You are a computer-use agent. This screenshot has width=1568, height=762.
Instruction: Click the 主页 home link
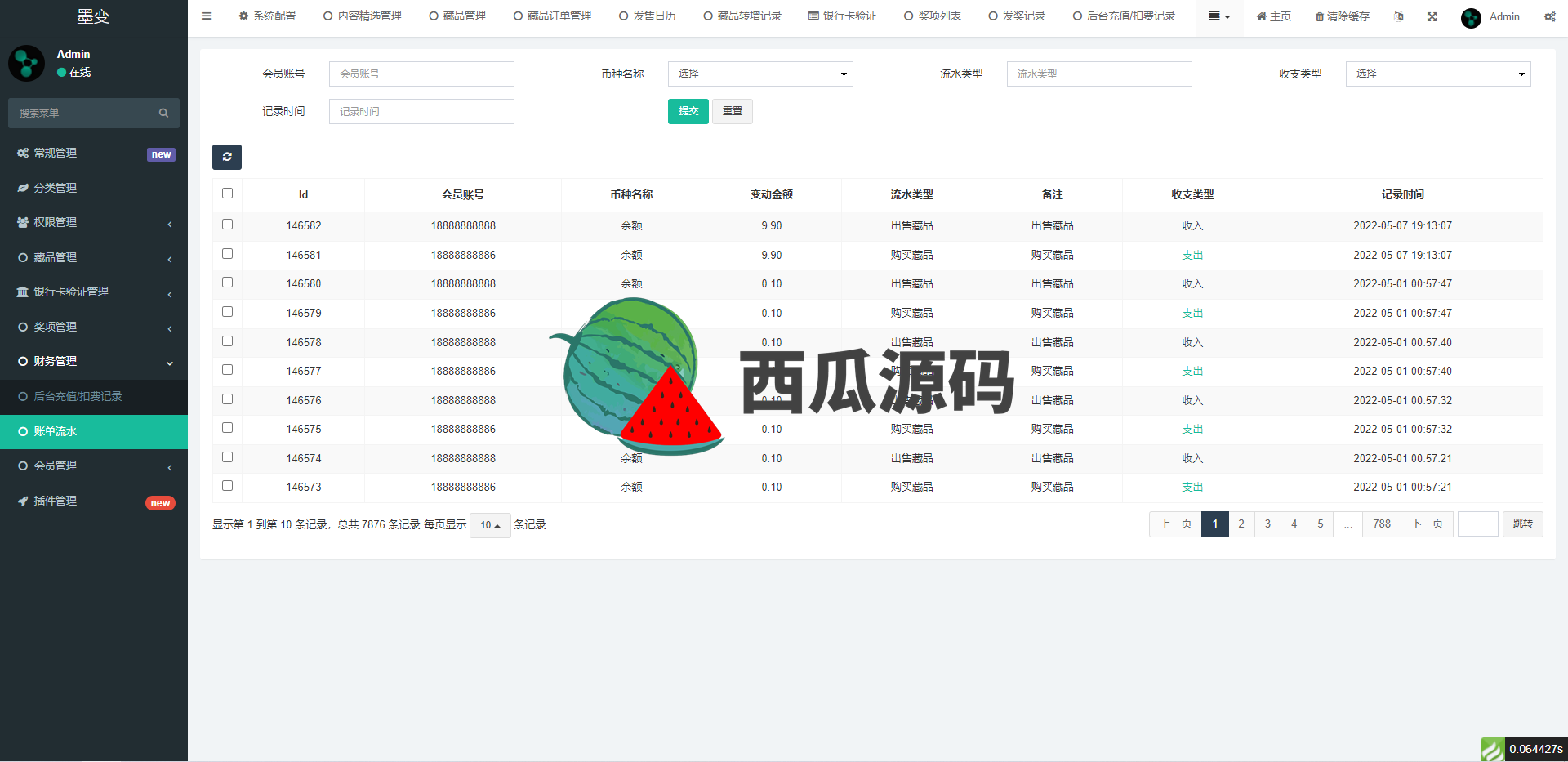(x=1273, y=16)
